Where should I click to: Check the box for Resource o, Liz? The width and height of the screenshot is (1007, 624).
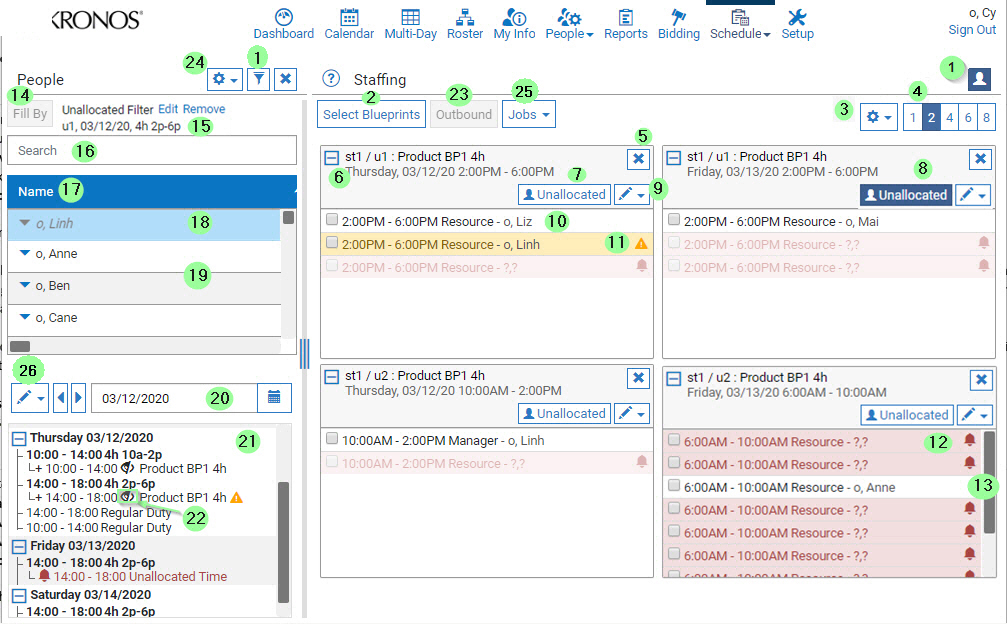[332, 221]
